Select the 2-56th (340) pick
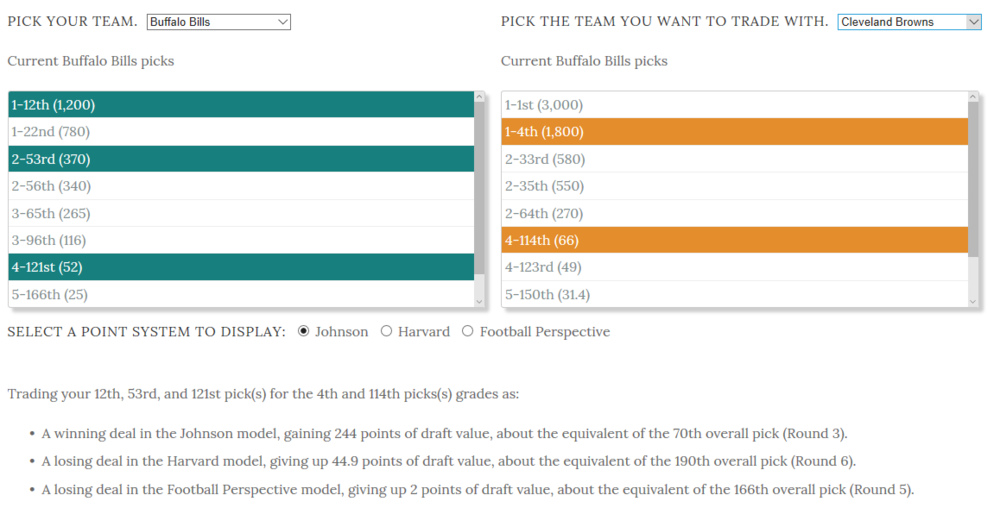The image size is (1000, 514). point(241,186)
